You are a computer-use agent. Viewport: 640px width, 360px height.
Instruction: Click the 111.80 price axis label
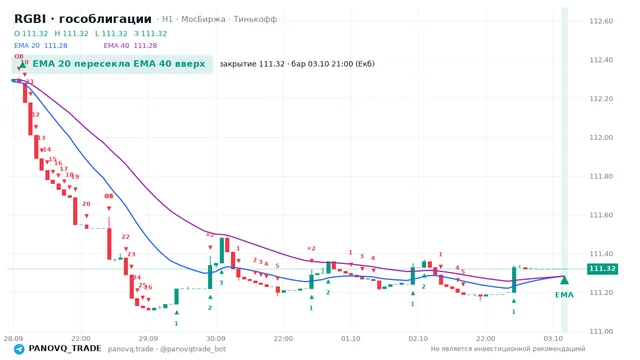pyautogui.click(x=601, y=176)
